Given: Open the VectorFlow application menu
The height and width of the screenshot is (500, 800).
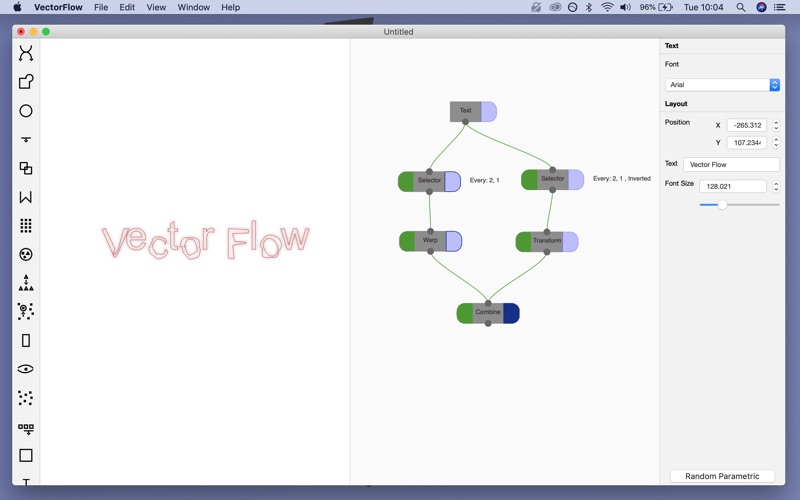Looking at the screenshot, I should [x=58, y=7].
